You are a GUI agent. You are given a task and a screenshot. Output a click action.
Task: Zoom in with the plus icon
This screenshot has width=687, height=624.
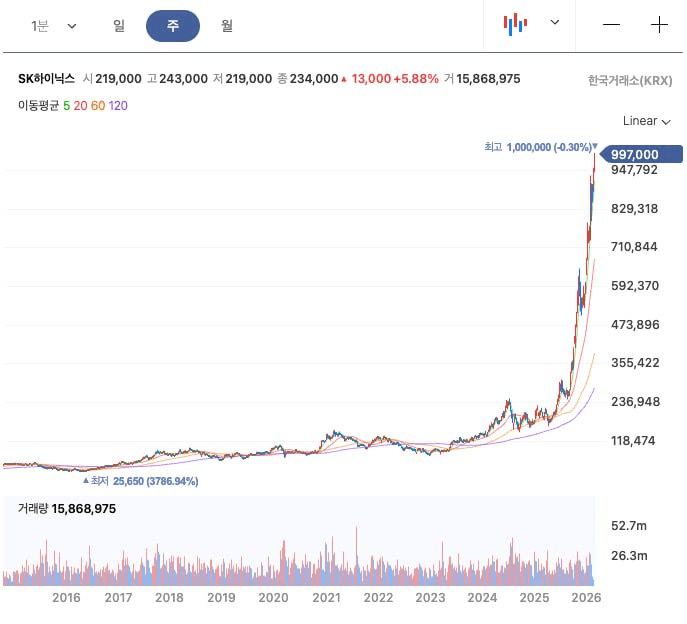point(659,25)
